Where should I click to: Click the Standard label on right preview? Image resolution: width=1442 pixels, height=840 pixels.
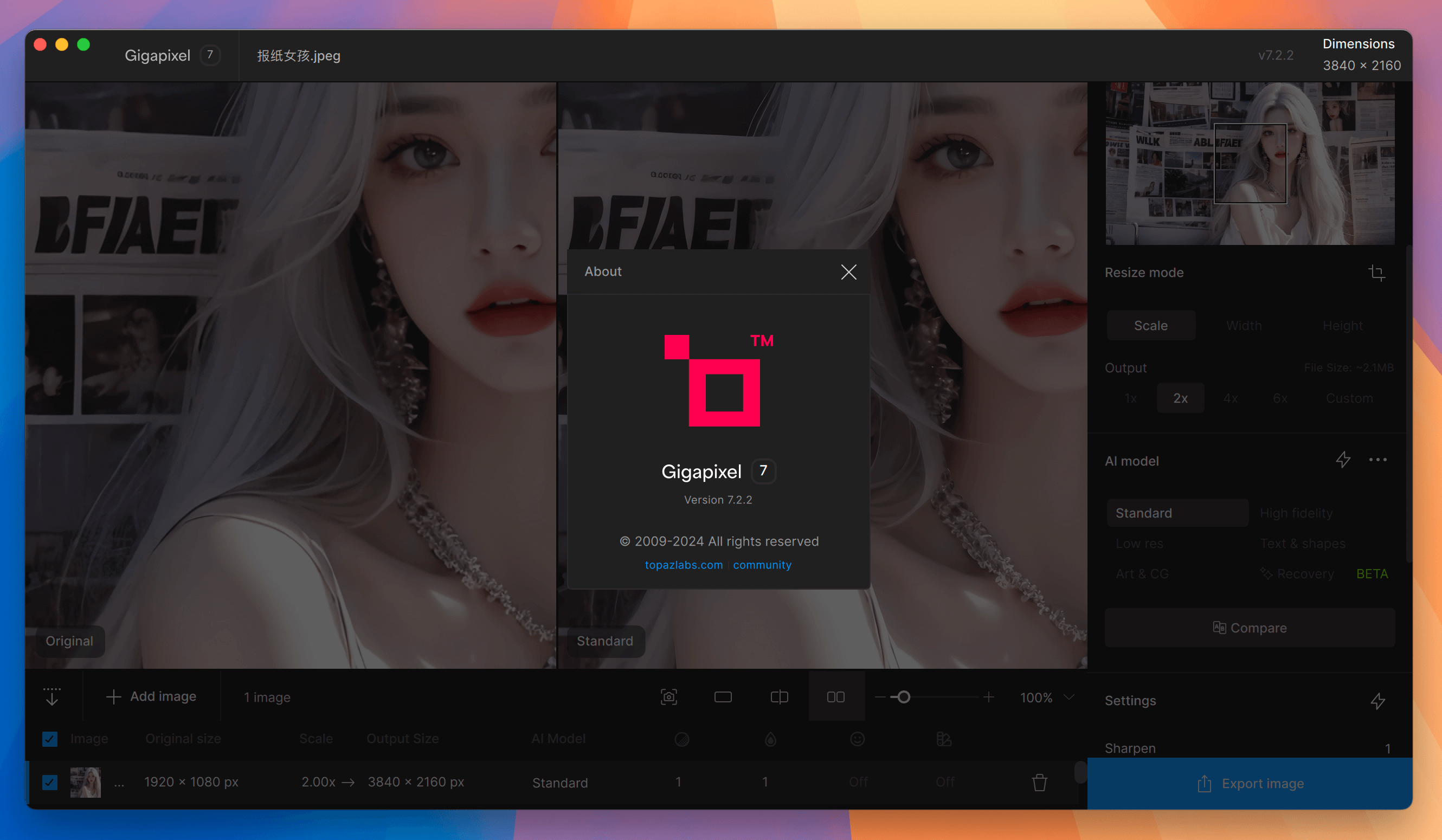coord(605,641)
